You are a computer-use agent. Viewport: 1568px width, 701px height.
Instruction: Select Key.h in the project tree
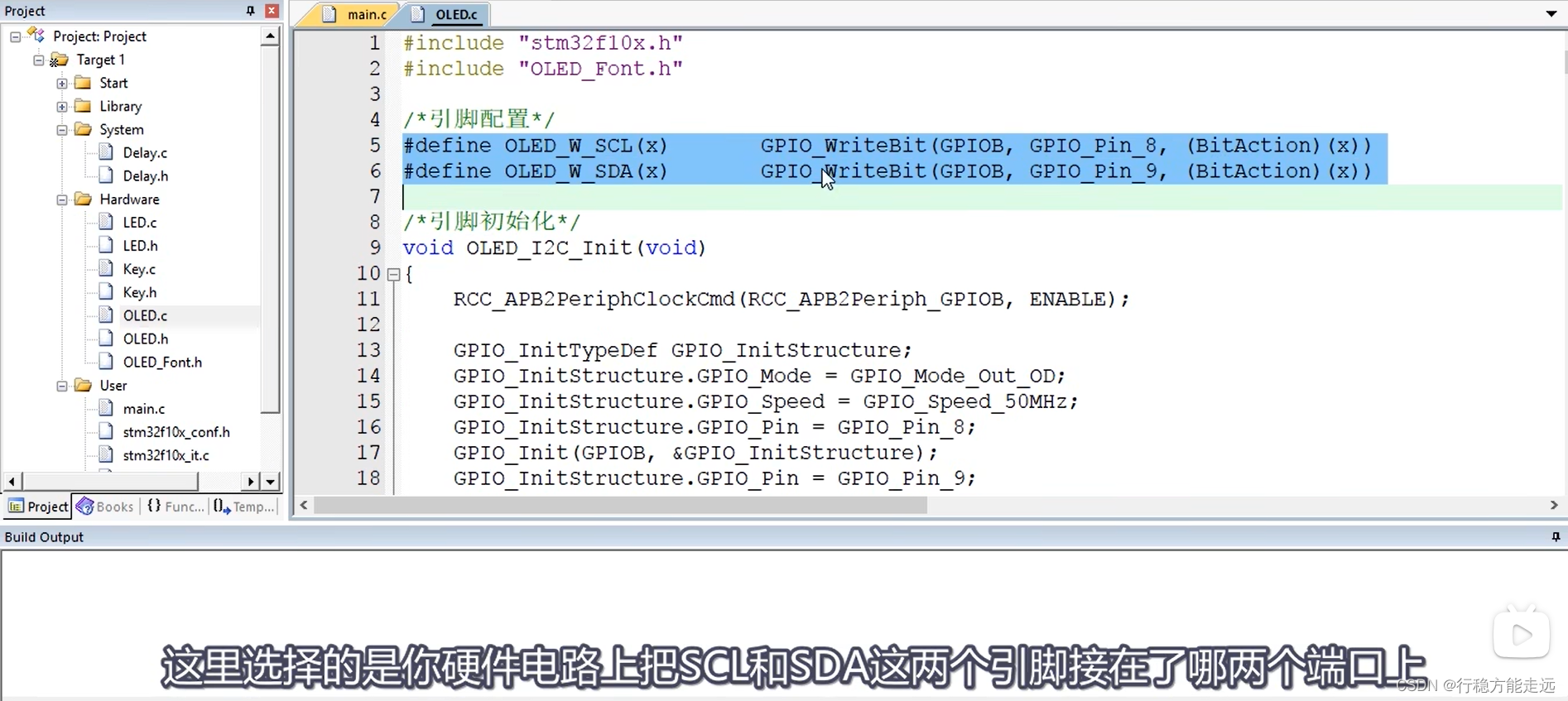click(140, 292)
